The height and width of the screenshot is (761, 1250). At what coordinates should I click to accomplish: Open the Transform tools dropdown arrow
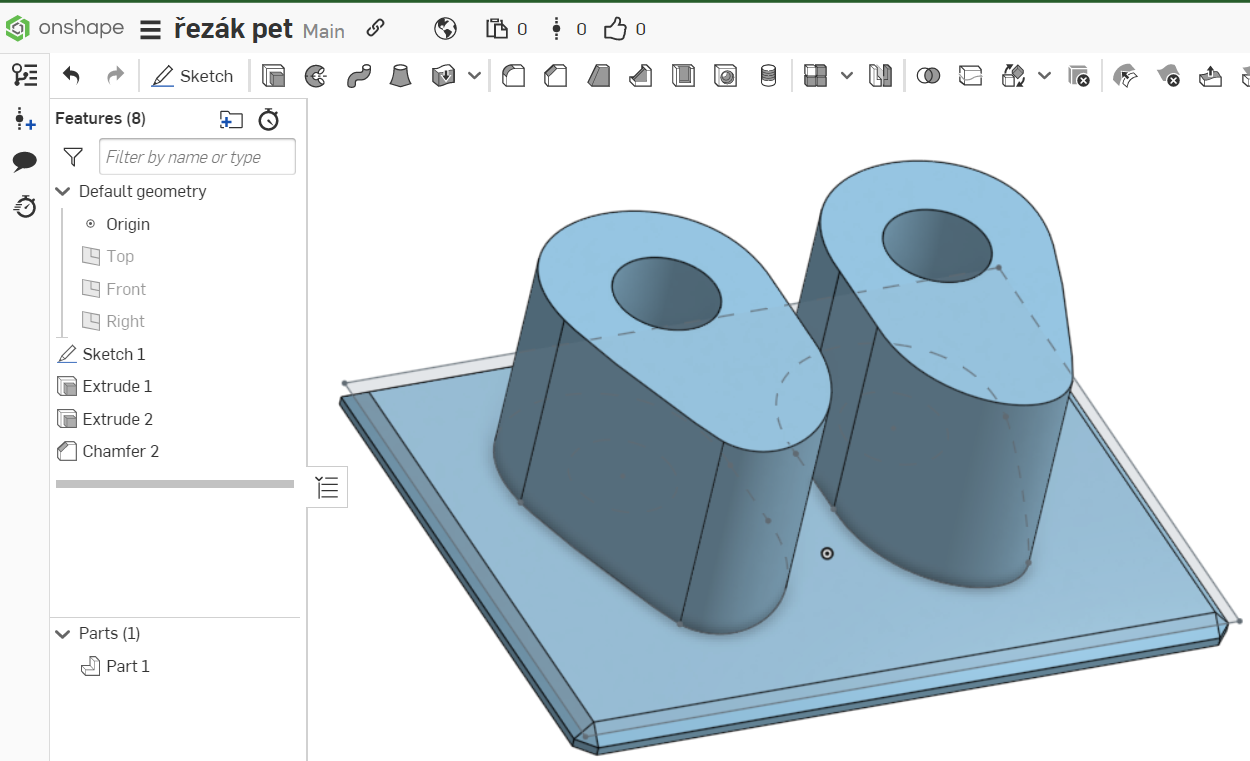[1044, 76]
